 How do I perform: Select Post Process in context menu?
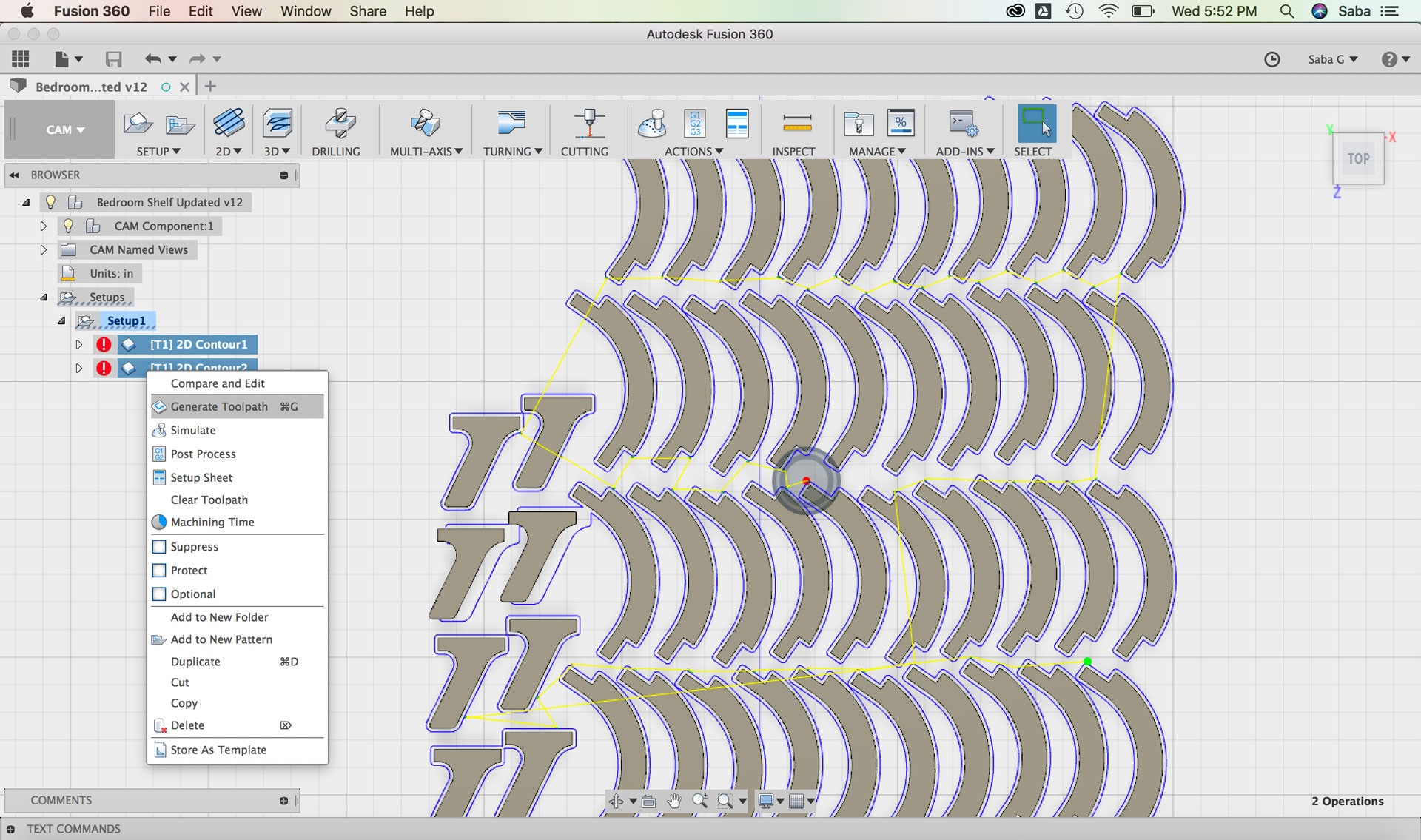[x=203, y=454]
